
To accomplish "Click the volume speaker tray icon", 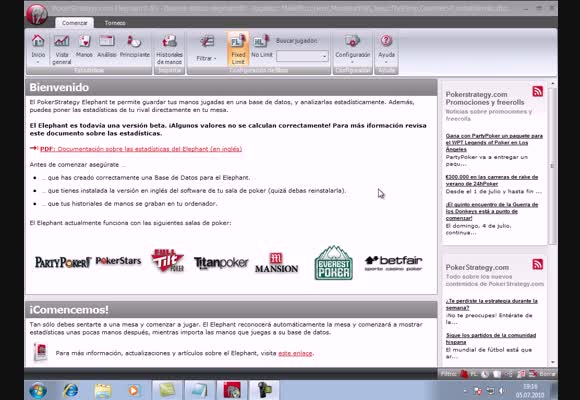I will 502,391.
